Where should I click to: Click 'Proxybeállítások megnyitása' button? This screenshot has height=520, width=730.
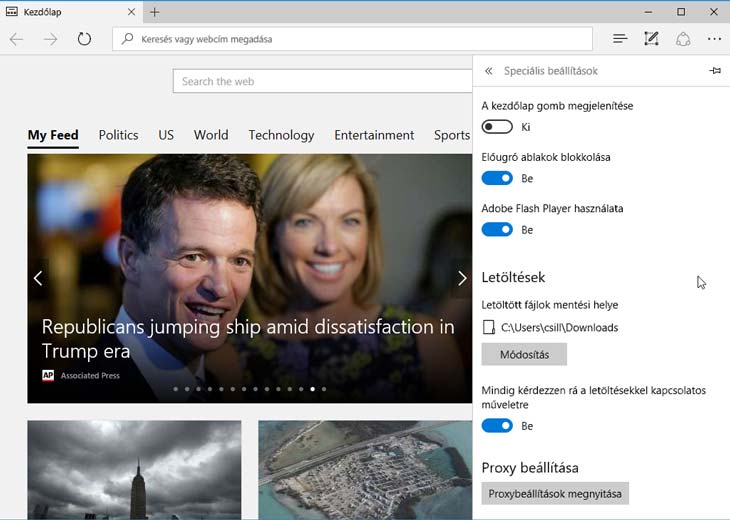pos(555,494)
